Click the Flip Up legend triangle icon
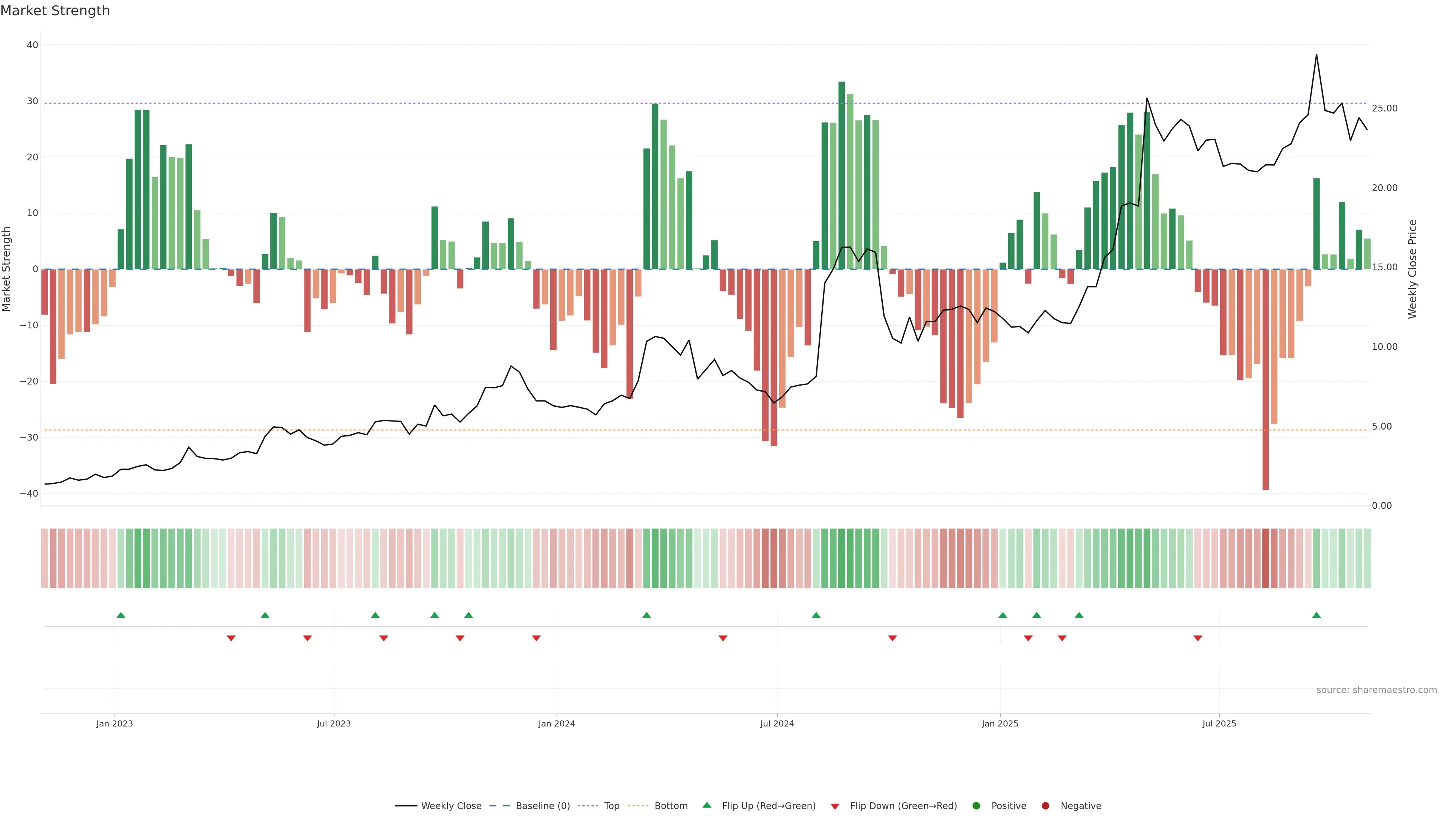 tap(706, 805)
